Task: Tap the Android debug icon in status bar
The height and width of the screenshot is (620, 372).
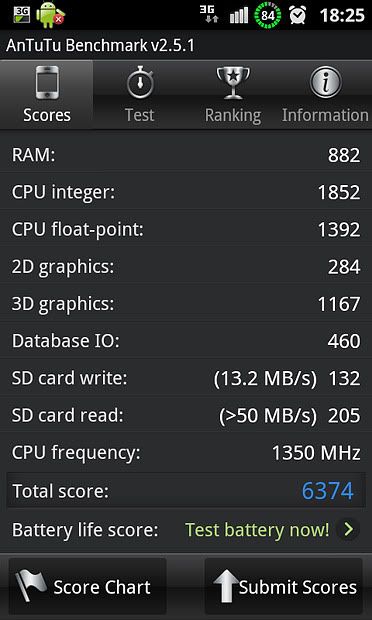Action: [x=50, y=15]
